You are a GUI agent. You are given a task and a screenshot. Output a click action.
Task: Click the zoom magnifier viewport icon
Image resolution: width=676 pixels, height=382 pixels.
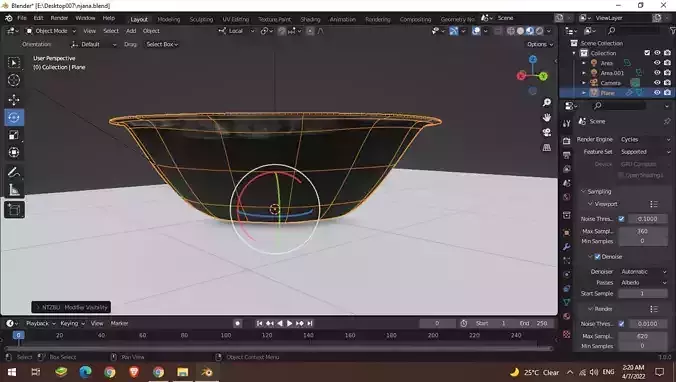[x=547, y=102]
